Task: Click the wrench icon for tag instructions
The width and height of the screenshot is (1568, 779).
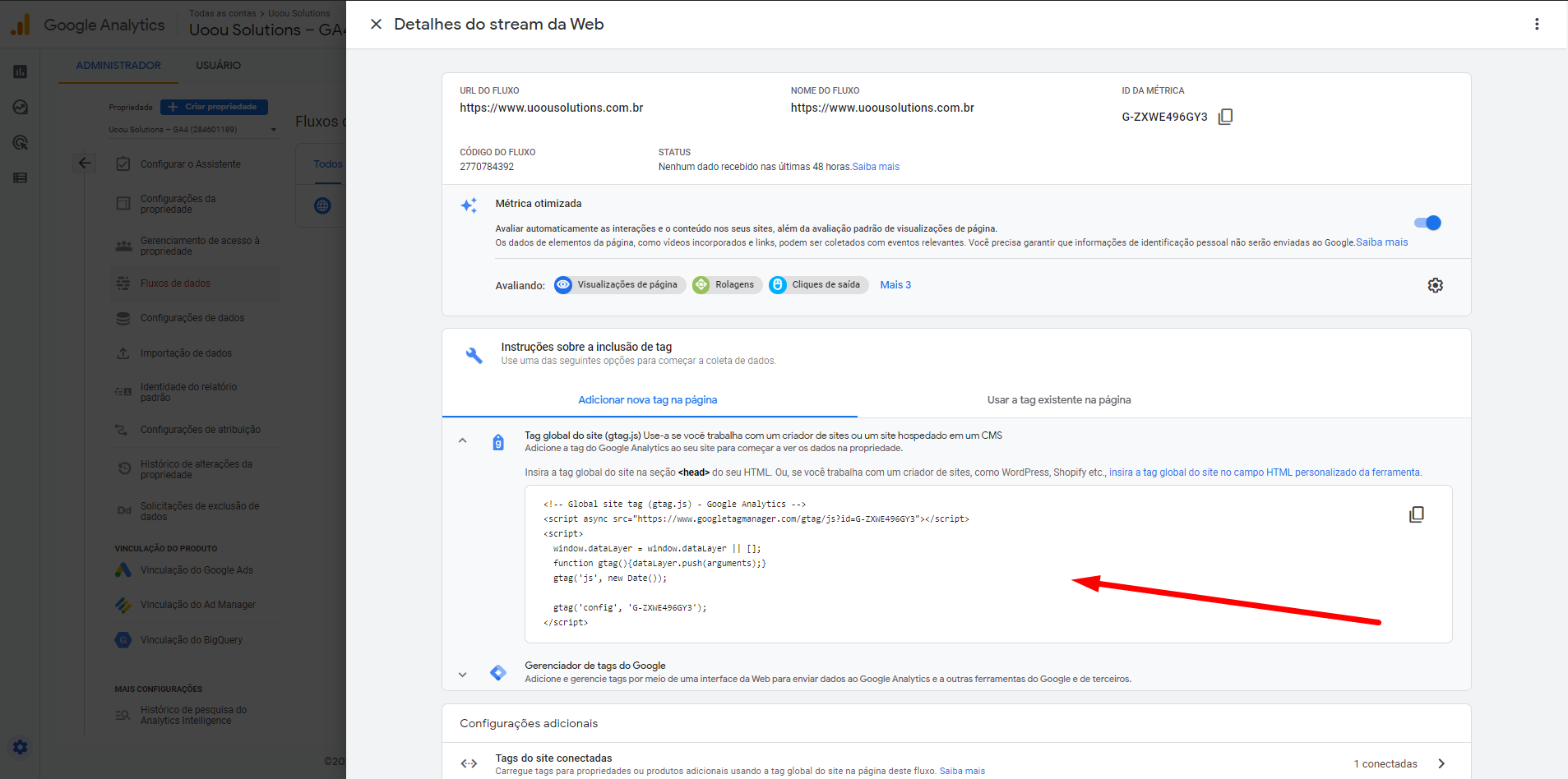Action: pyautogui.click(x=474, y=355)
